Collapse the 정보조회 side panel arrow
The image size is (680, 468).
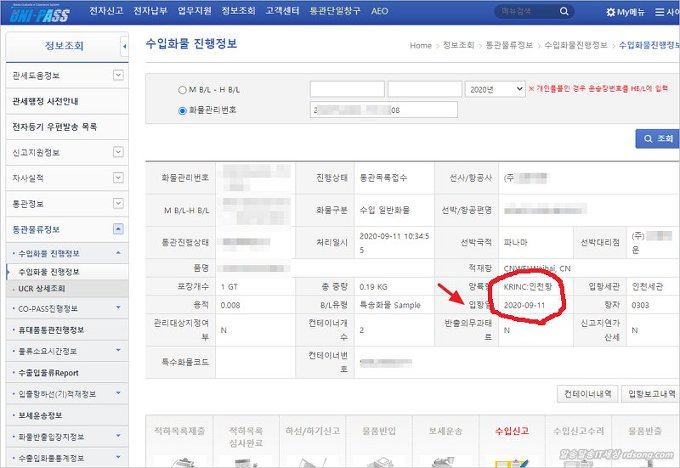point(124,46)
